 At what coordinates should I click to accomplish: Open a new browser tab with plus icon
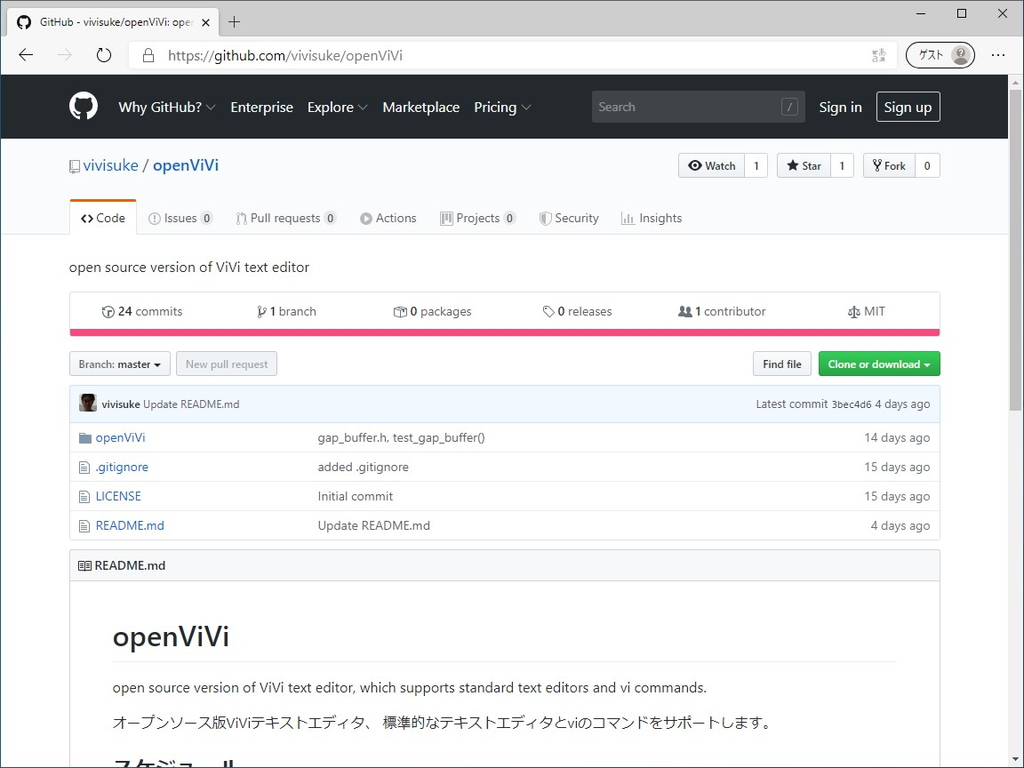(x=234, y=21)
